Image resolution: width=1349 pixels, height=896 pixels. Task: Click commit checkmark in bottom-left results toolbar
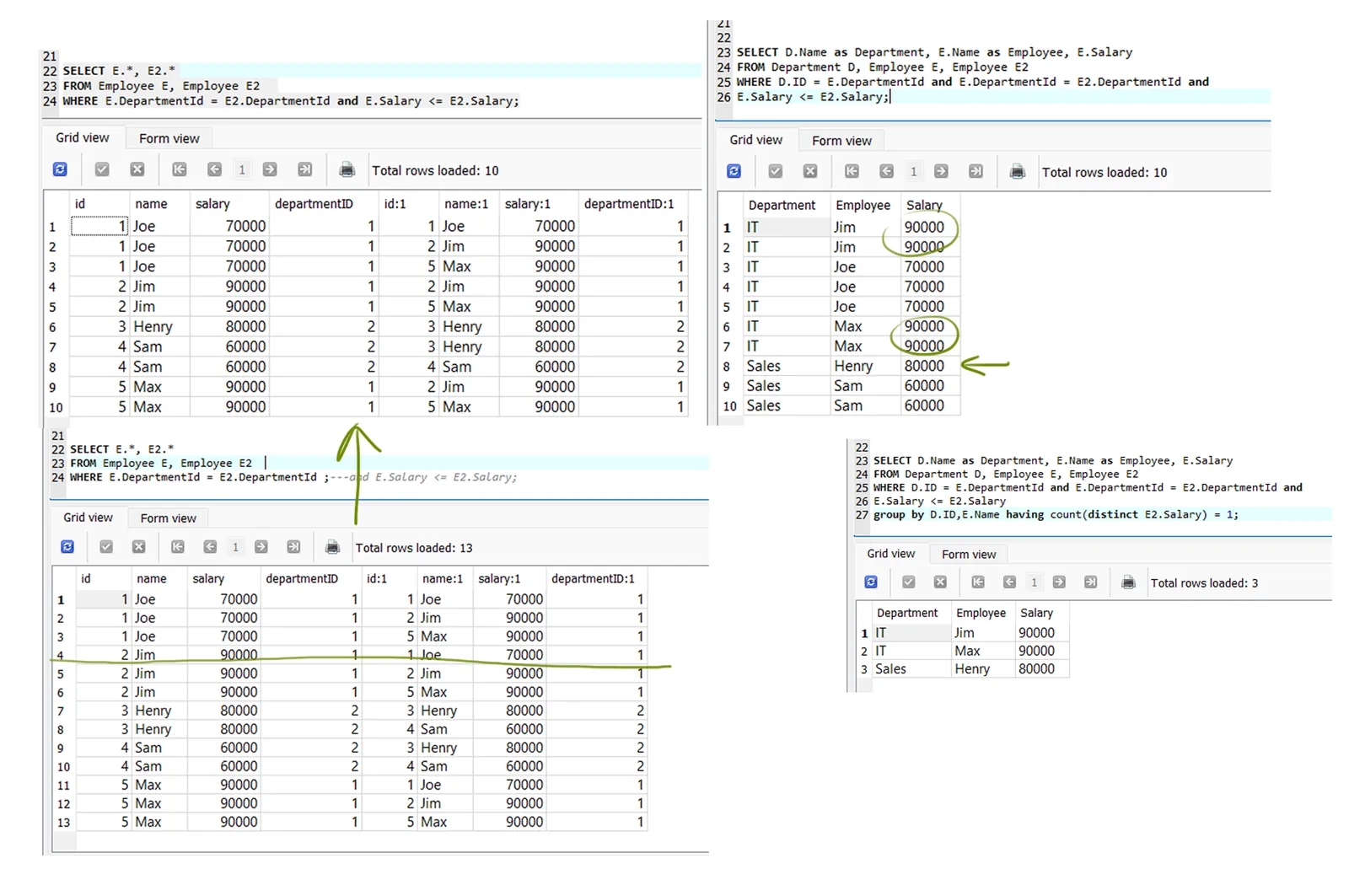[x=106, y=547]
